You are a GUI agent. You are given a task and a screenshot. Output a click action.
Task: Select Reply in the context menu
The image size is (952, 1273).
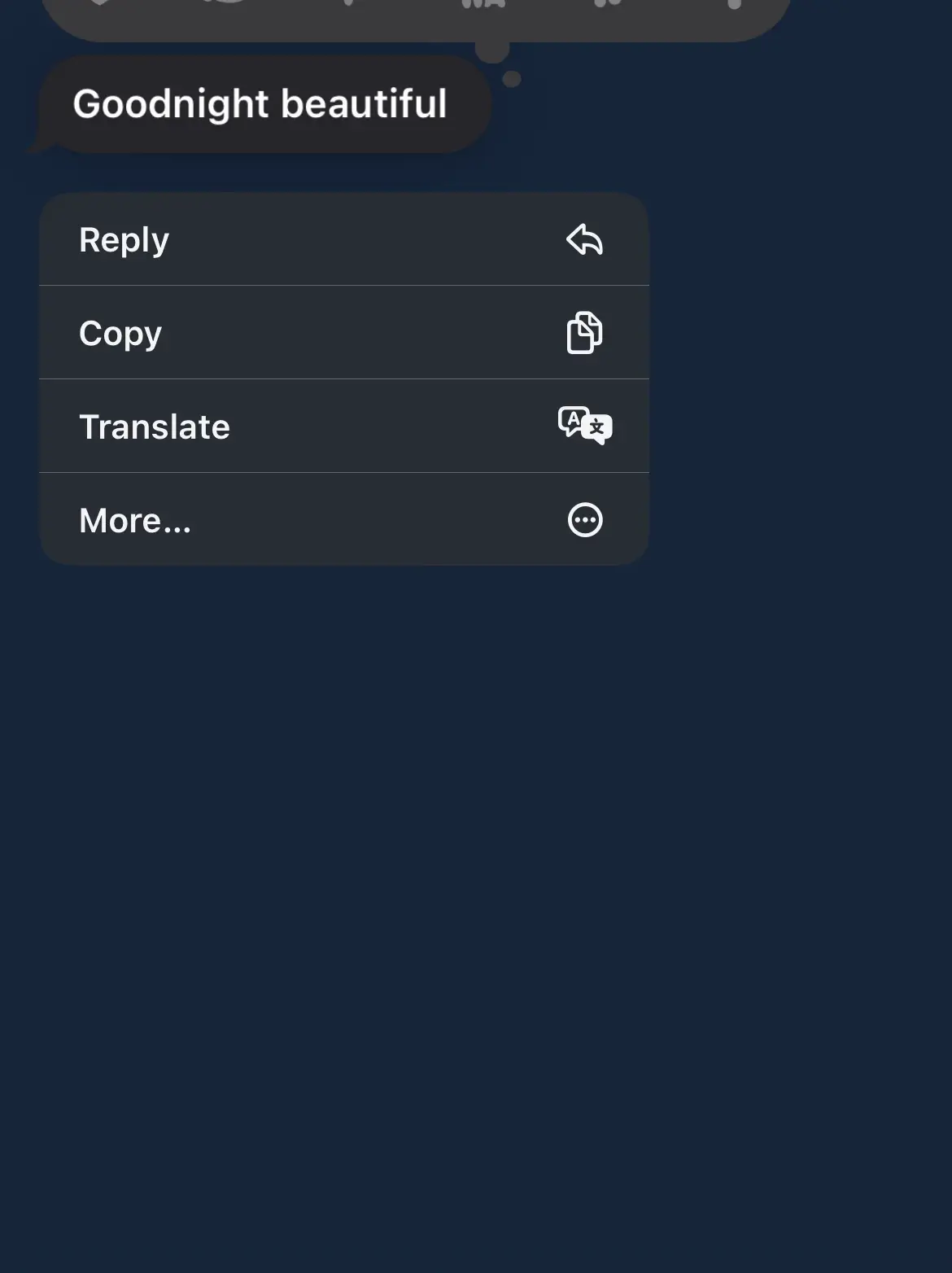pos(124,240)
